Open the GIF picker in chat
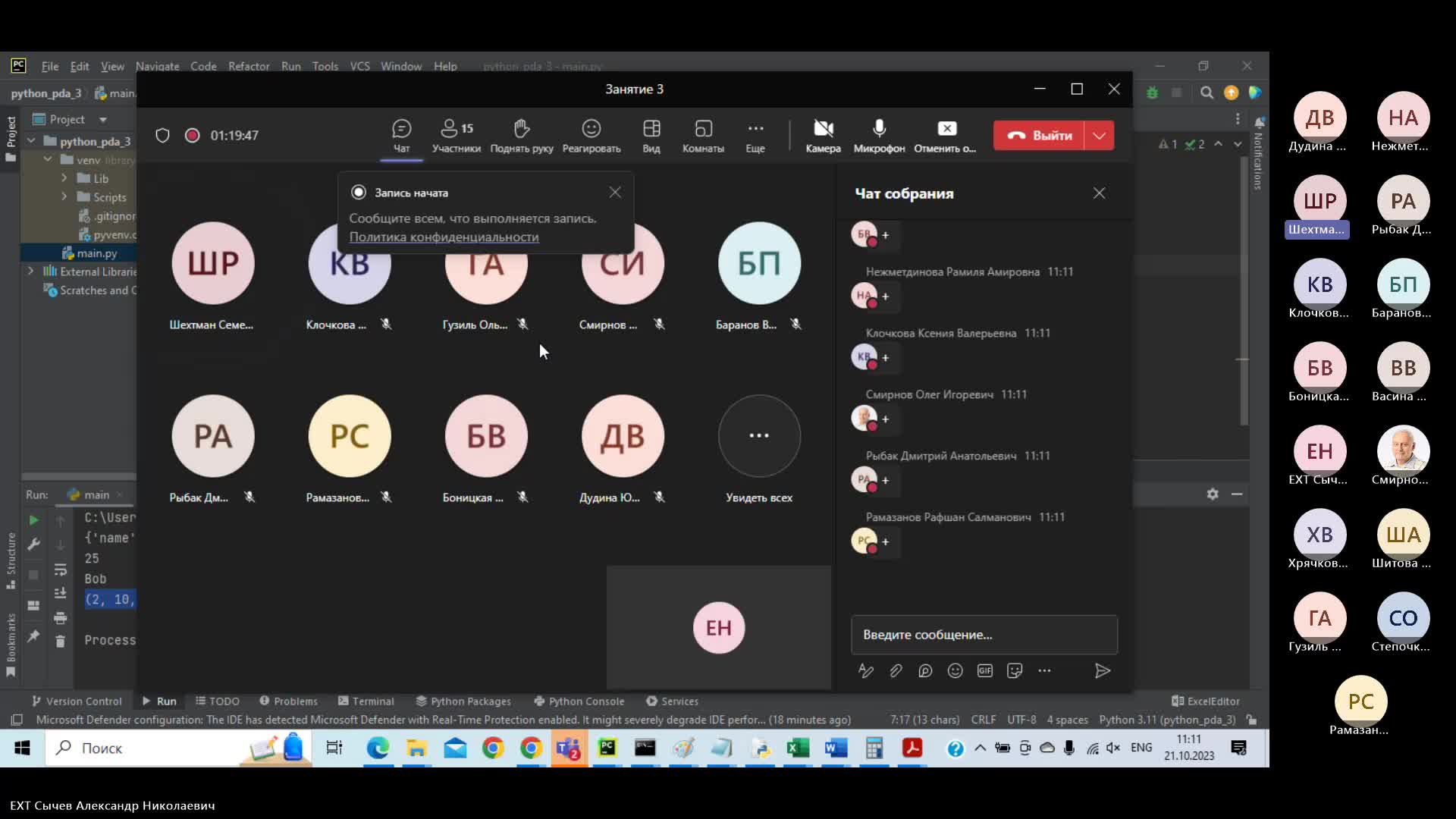Image resolution: width=1456 pixels, height=819 pixels. 984,670
